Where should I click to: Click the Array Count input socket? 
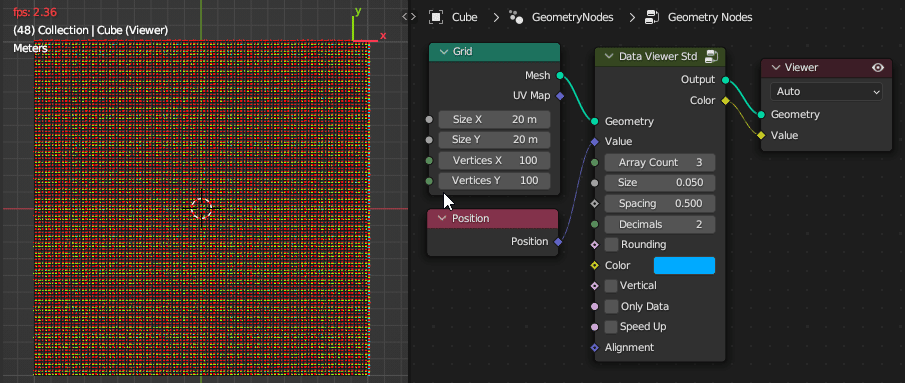point(595,163)
